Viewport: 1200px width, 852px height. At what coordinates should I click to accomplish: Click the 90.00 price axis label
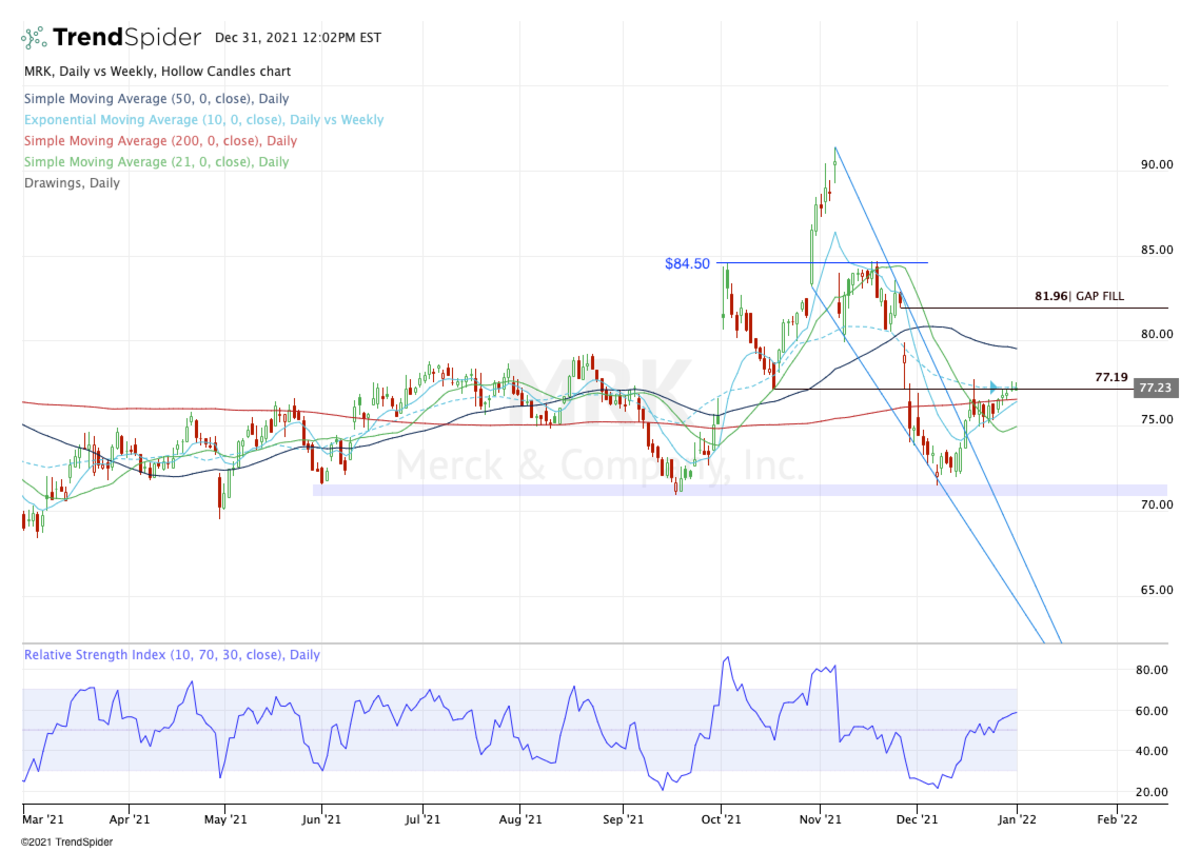pyautogui.click(x=1157, y=165)
